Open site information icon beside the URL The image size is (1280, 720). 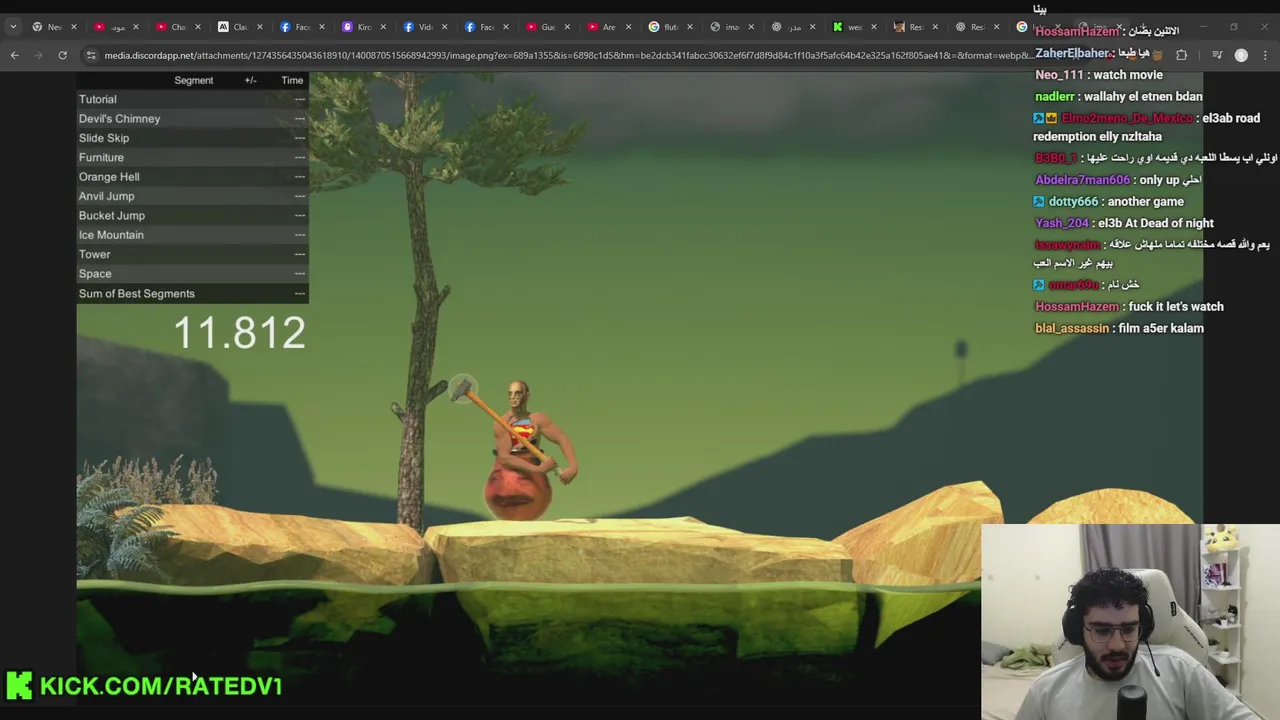[91, 56]
